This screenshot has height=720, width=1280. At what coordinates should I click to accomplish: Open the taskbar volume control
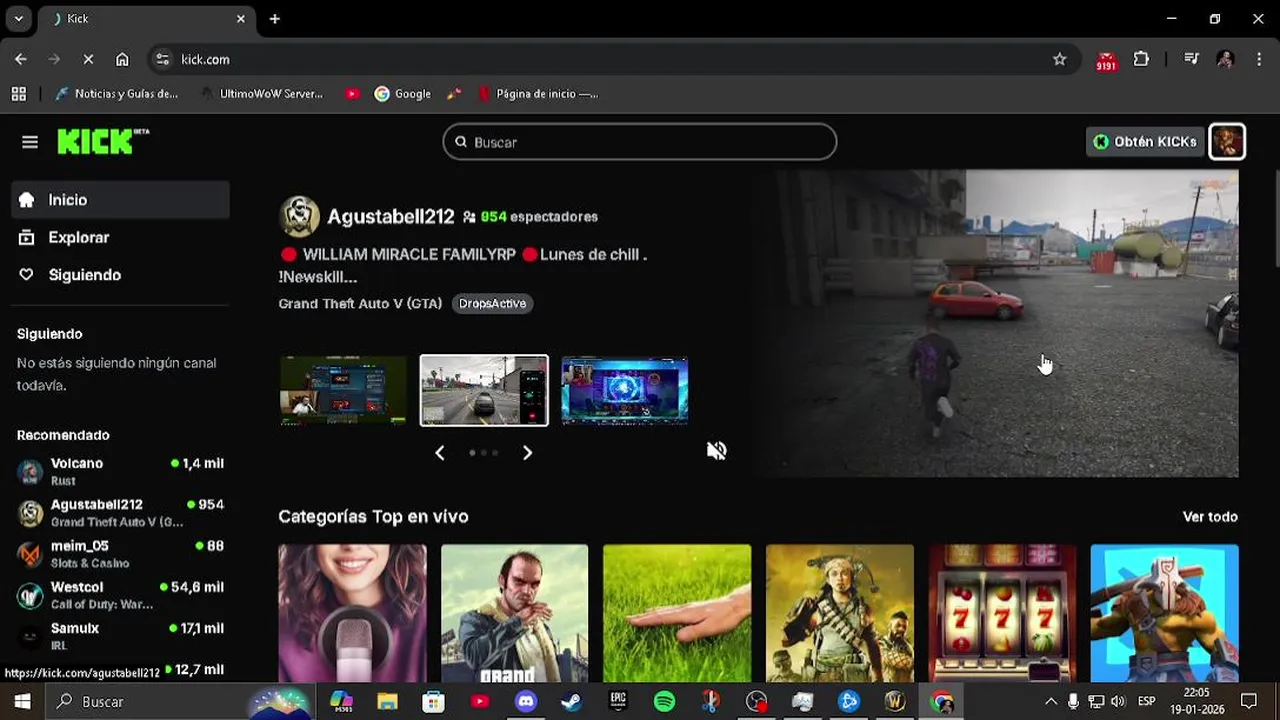1118,702
